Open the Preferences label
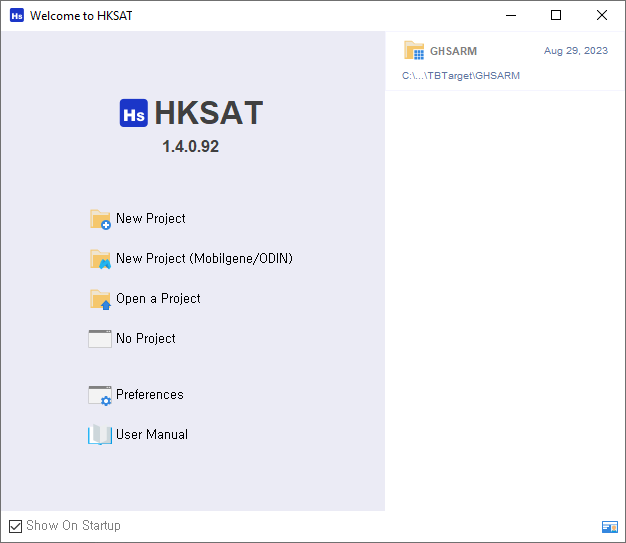The height and width of the screenshot is (543, 626). tap(150, 394)
